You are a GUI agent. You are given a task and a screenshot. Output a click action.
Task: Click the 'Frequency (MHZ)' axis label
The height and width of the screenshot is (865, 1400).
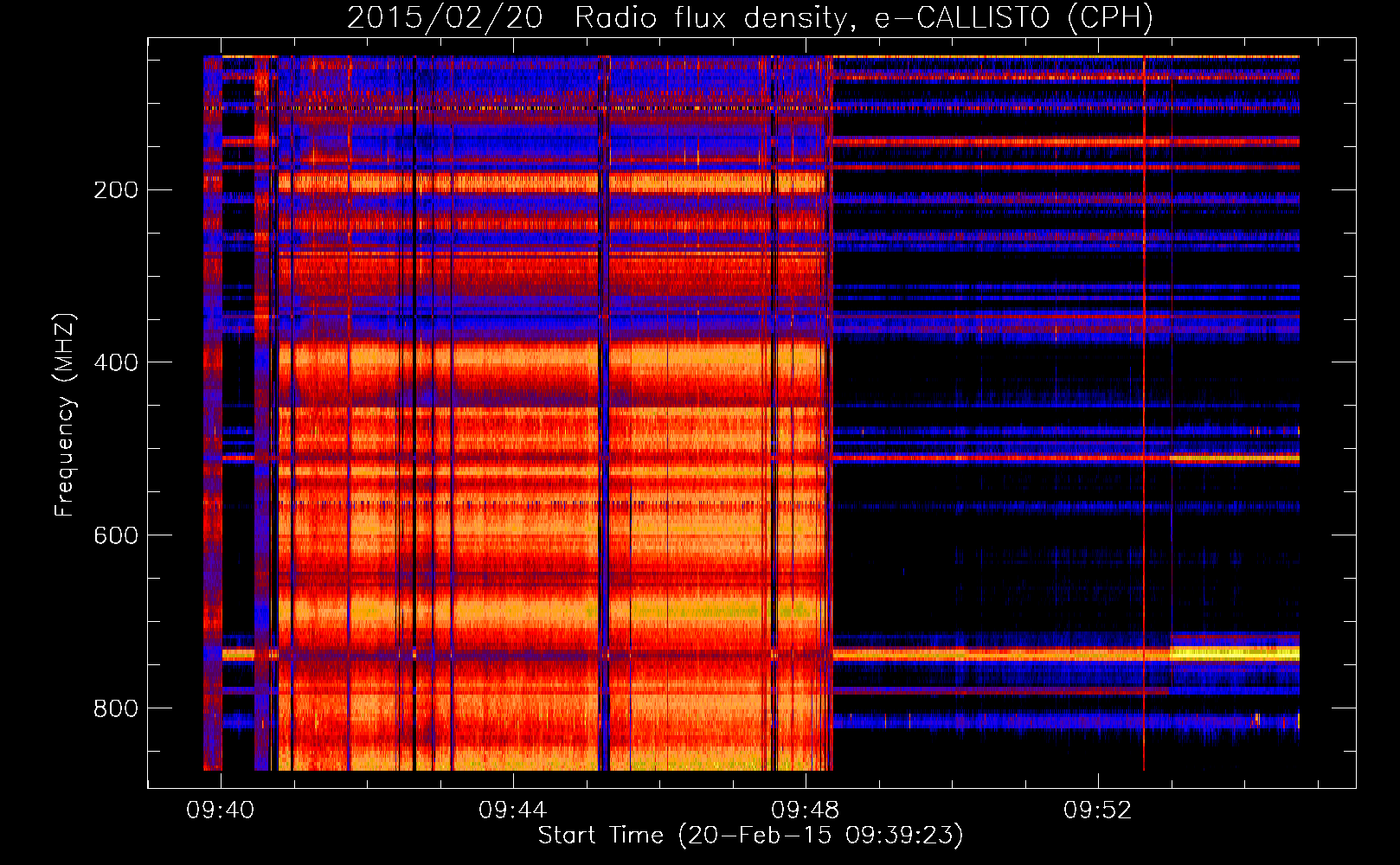(x=65, y=414)
